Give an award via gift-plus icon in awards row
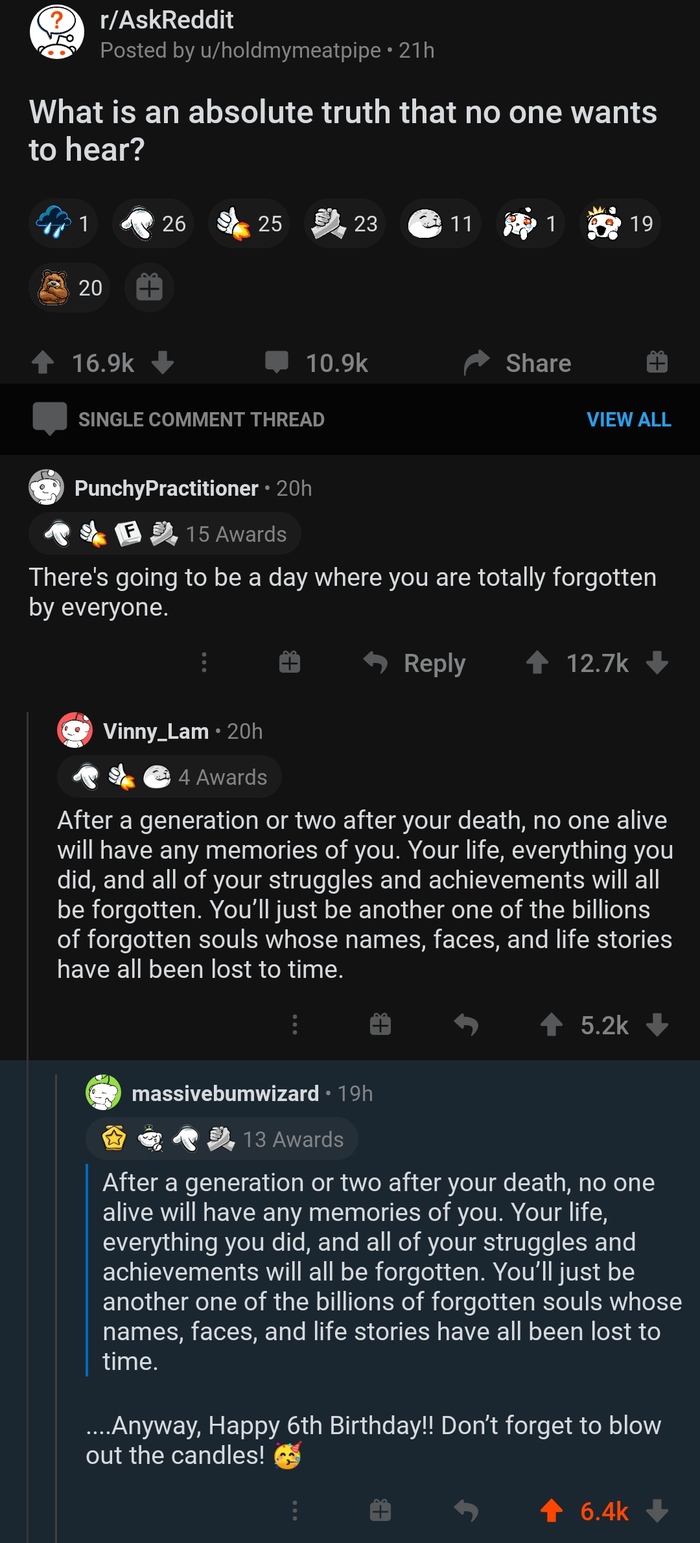This screenshot has height=1543, width=700. (x=149, y=288)
